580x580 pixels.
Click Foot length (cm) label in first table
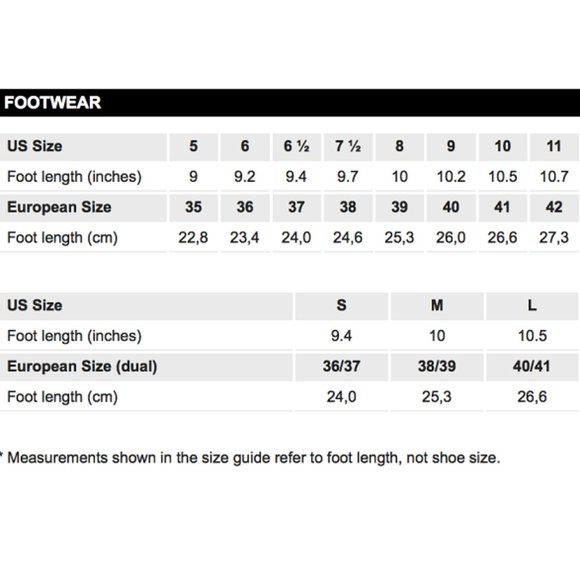(62, 238)
